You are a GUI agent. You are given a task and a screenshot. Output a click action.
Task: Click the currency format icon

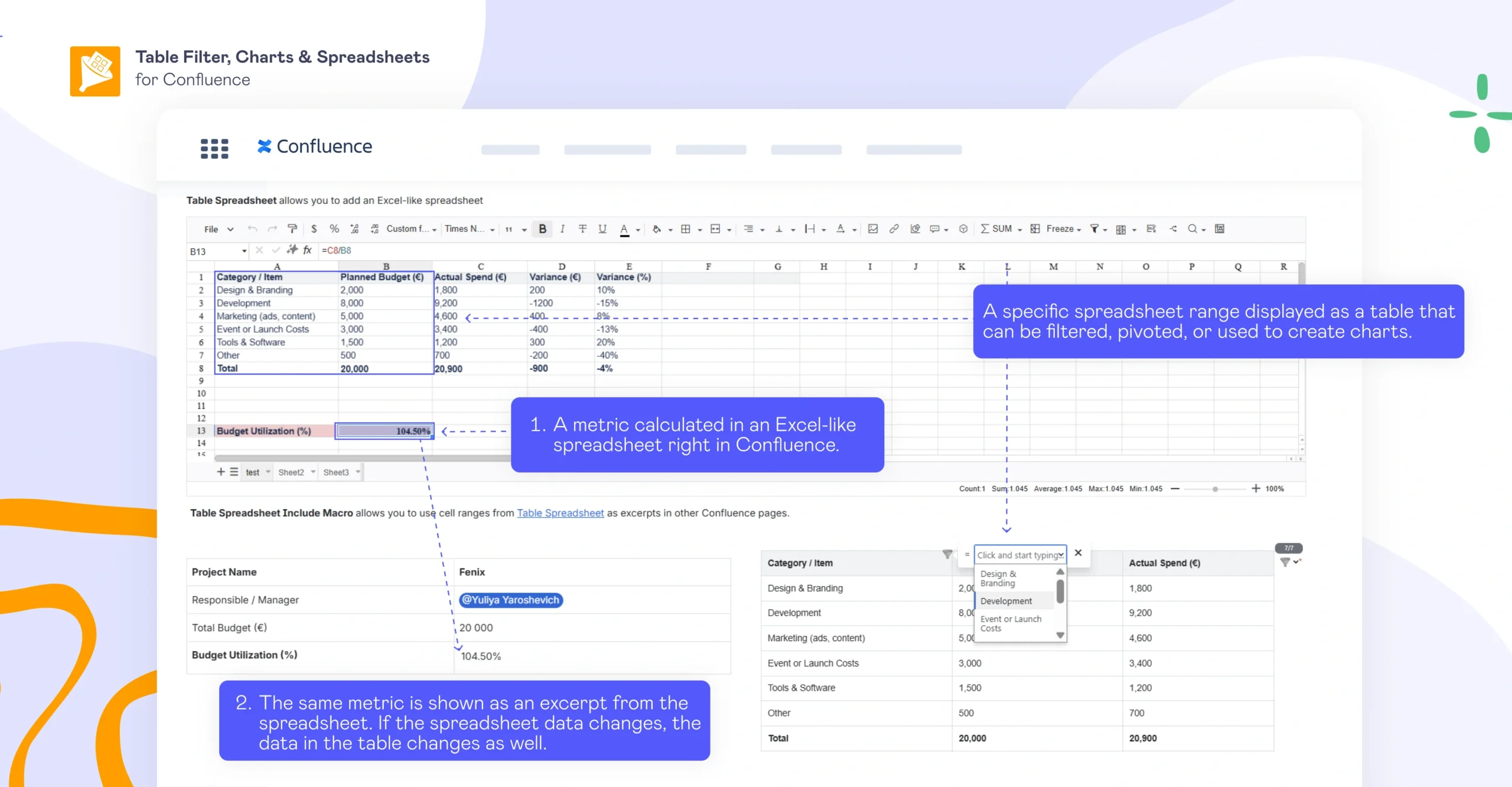coord(314,229)
